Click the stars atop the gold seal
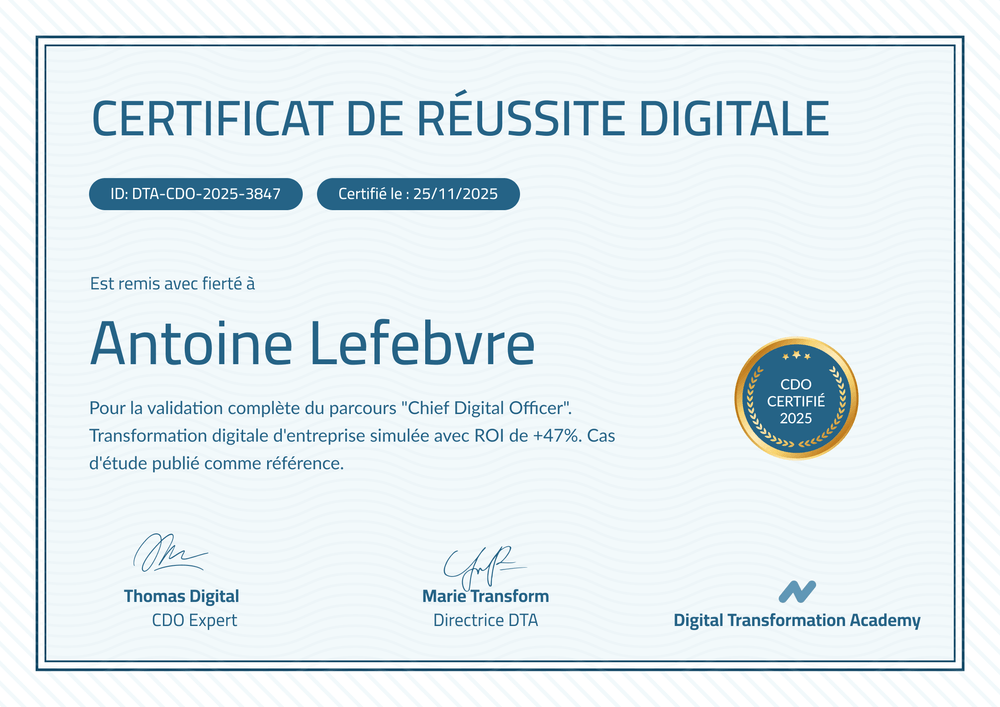The width and height of the screenshot is (1000, 707). (x=795, y=355)
